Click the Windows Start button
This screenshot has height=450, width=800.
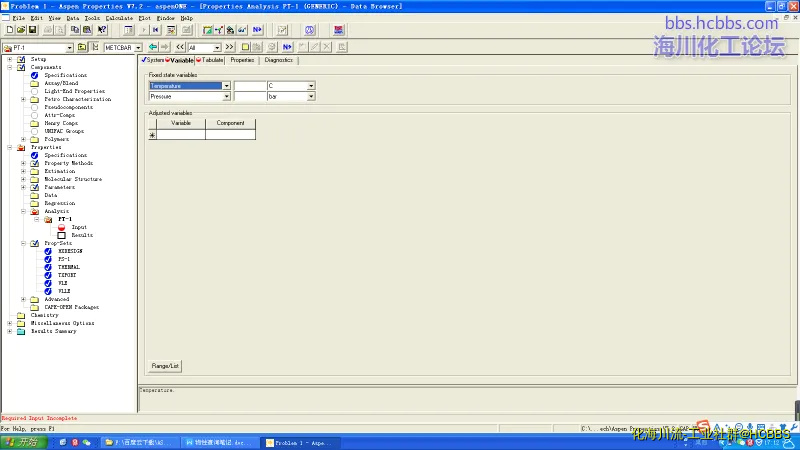(x=23, y=442)
